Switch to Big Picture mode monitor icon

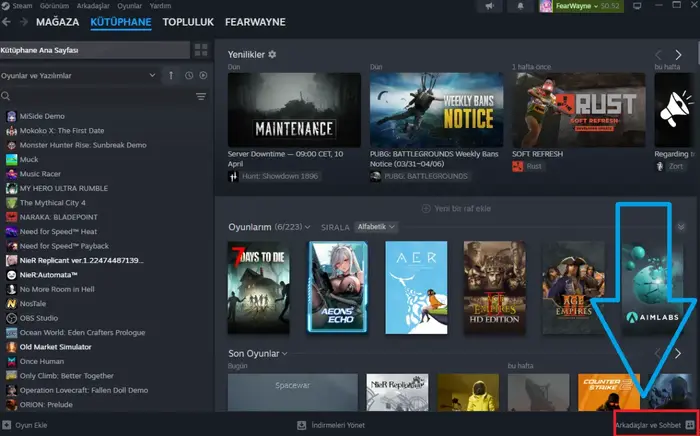pos(637,6)
